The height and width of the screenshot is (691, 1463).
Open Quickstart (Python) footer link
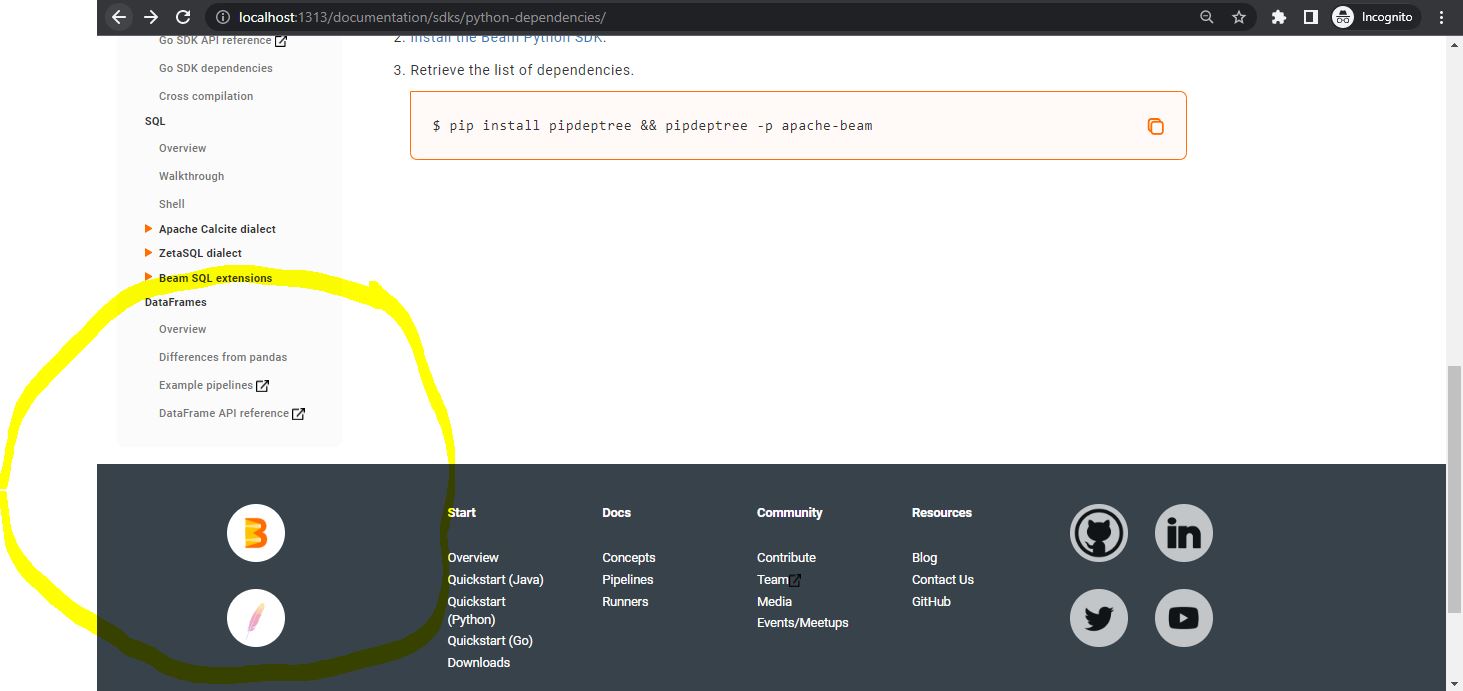(476, 610)
